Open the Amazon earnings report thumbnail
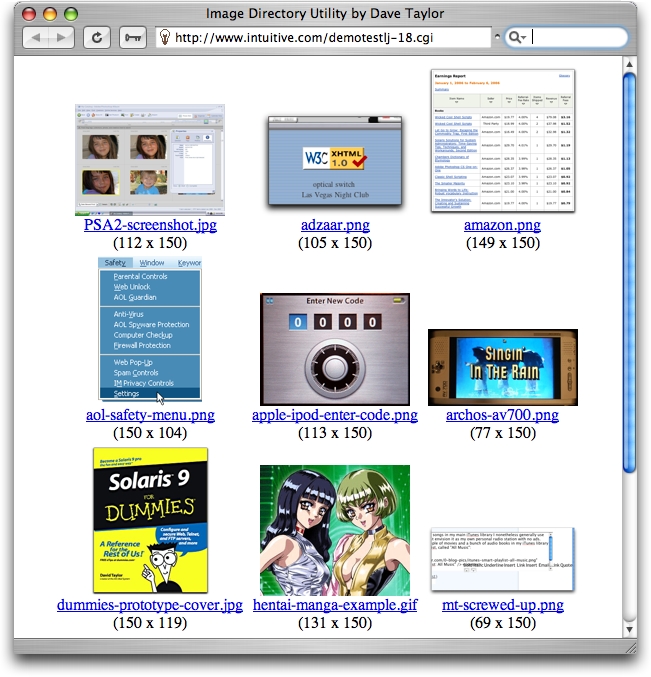The height and width of the screenshot is (677, 651). point(503,141)
